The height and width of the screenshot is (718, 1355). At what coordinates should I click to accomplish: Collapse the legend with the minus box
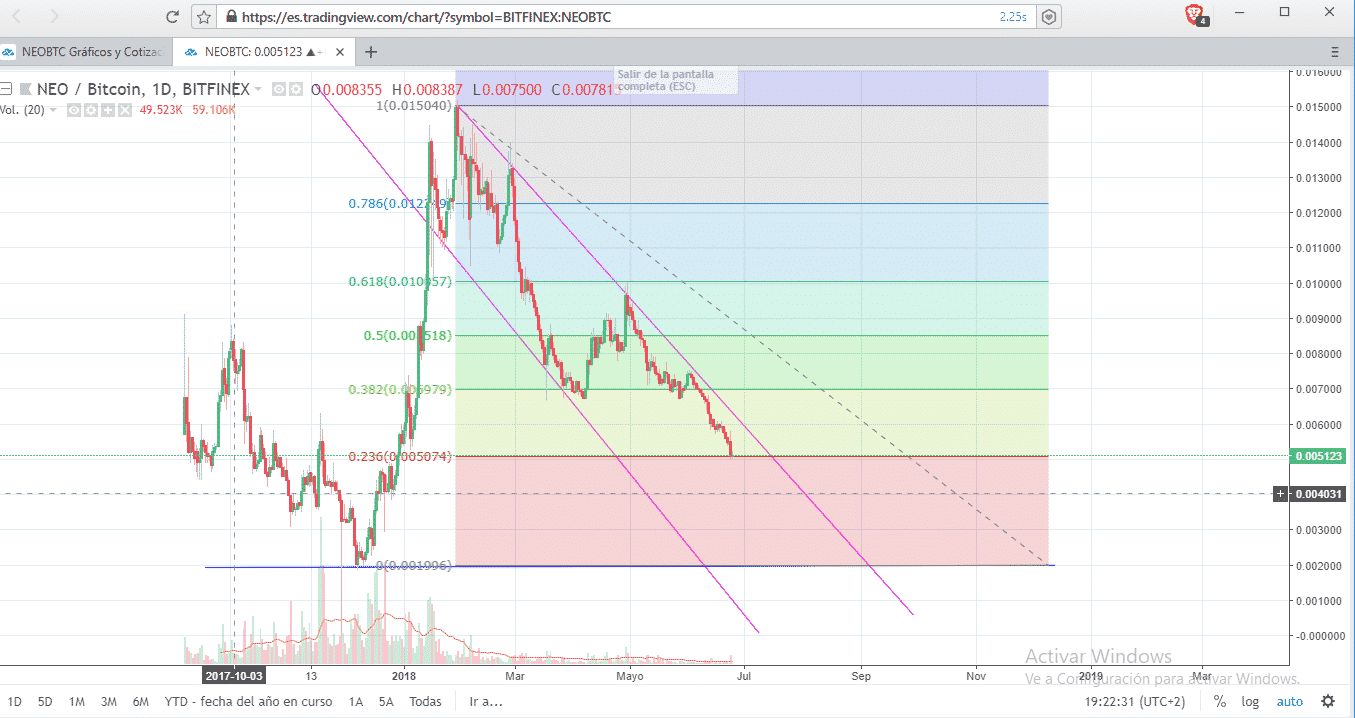(6, 89)
